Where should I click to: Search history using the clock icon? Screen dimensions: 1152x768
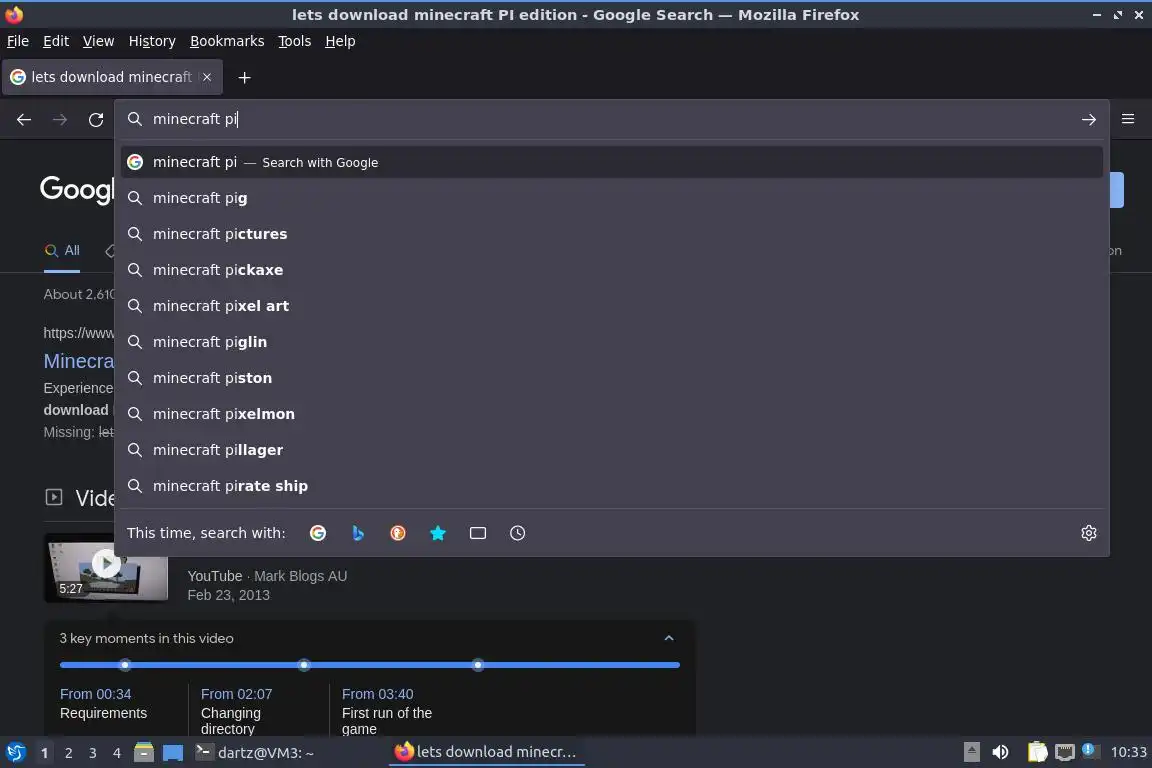point(517,533)
